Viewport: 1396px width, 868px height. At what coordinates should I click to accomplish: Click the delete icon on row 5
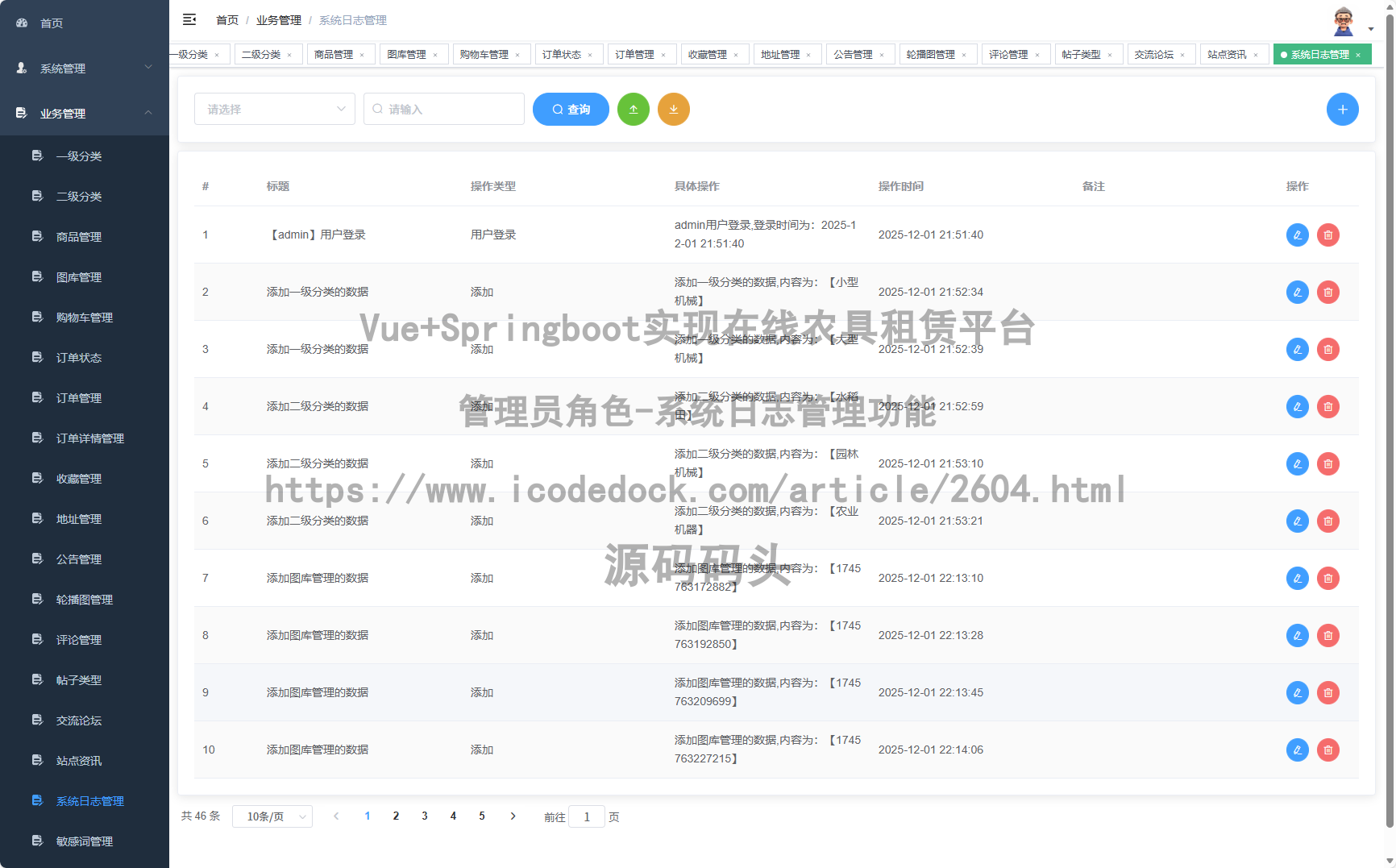[x=1328, y=463]
